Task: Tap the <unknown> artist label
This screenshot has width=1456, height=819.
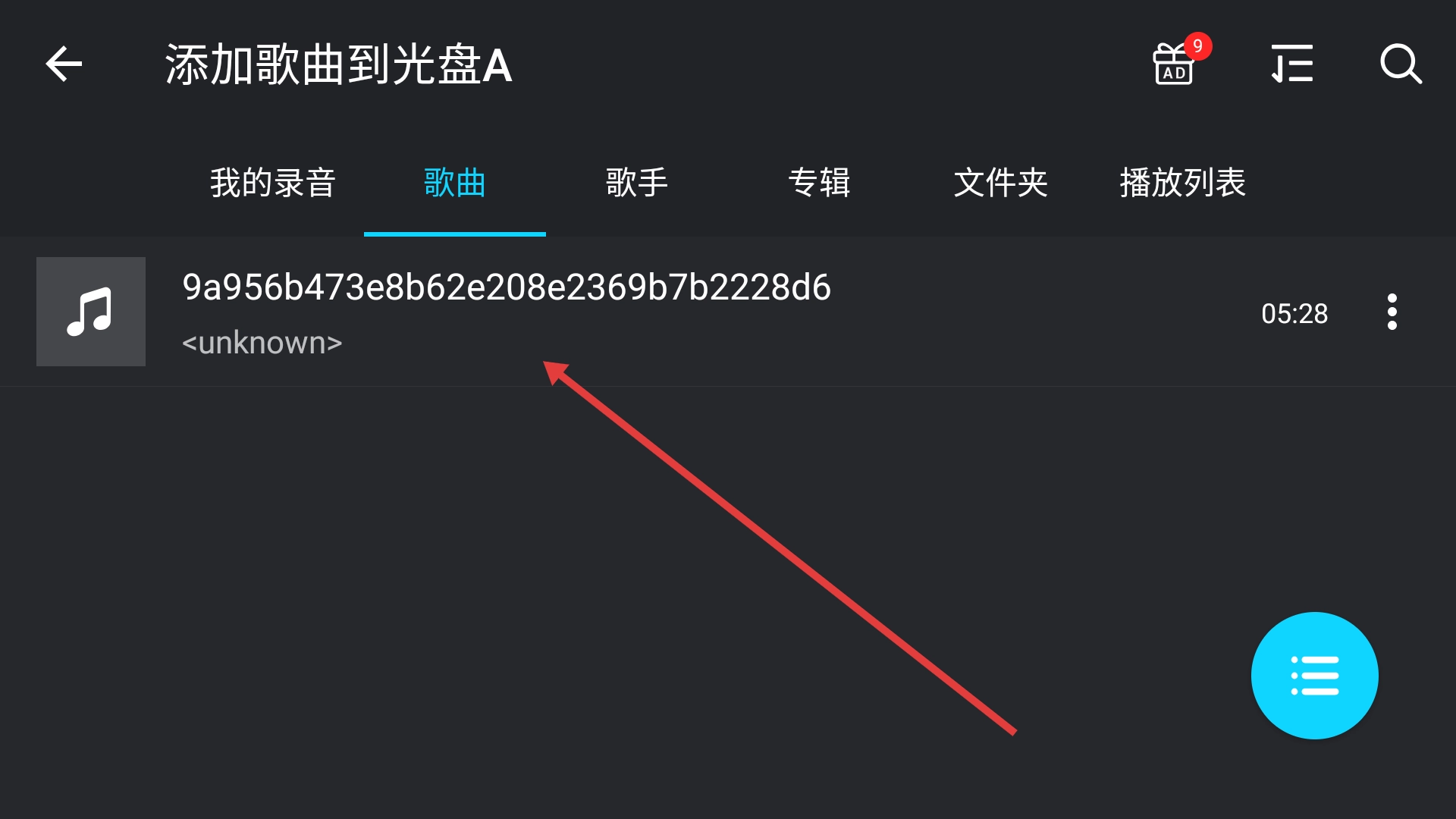Action: pyautogui.click(x=262, y=343)
